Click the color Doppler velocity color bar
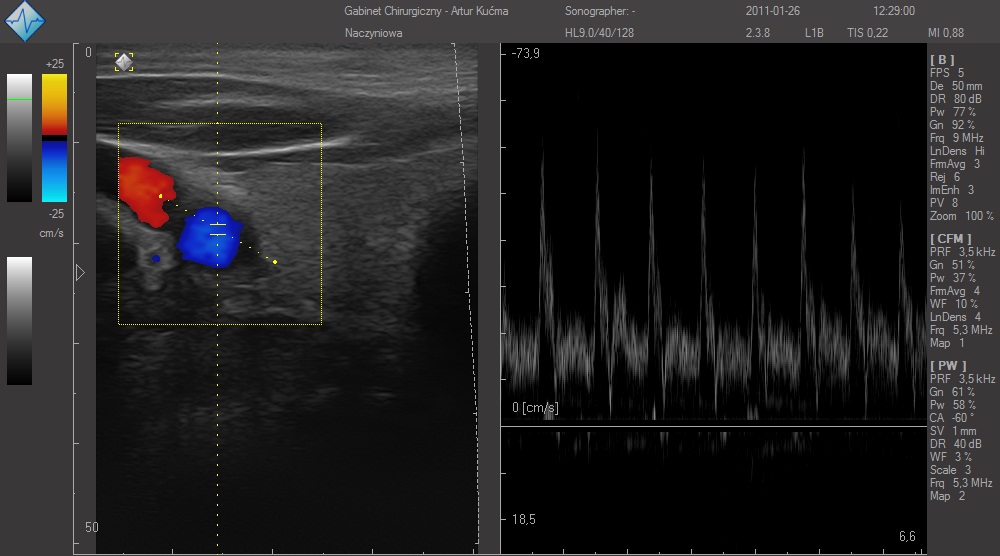 (54, 138)
